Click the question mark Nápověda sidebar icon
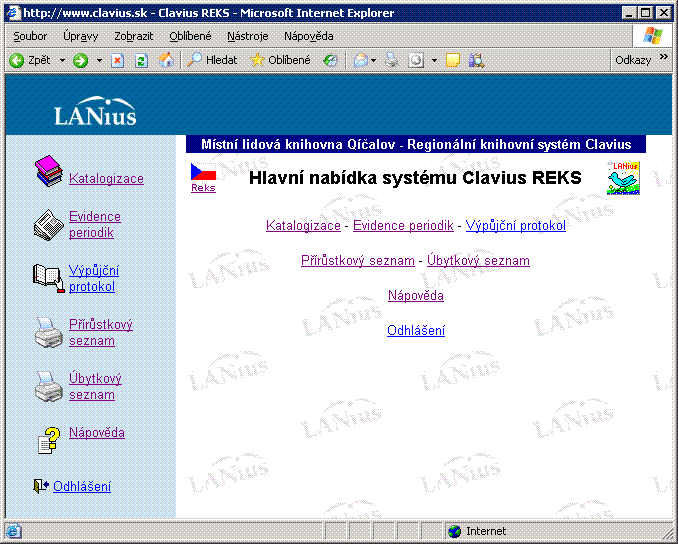 click(x=49, y=440)
